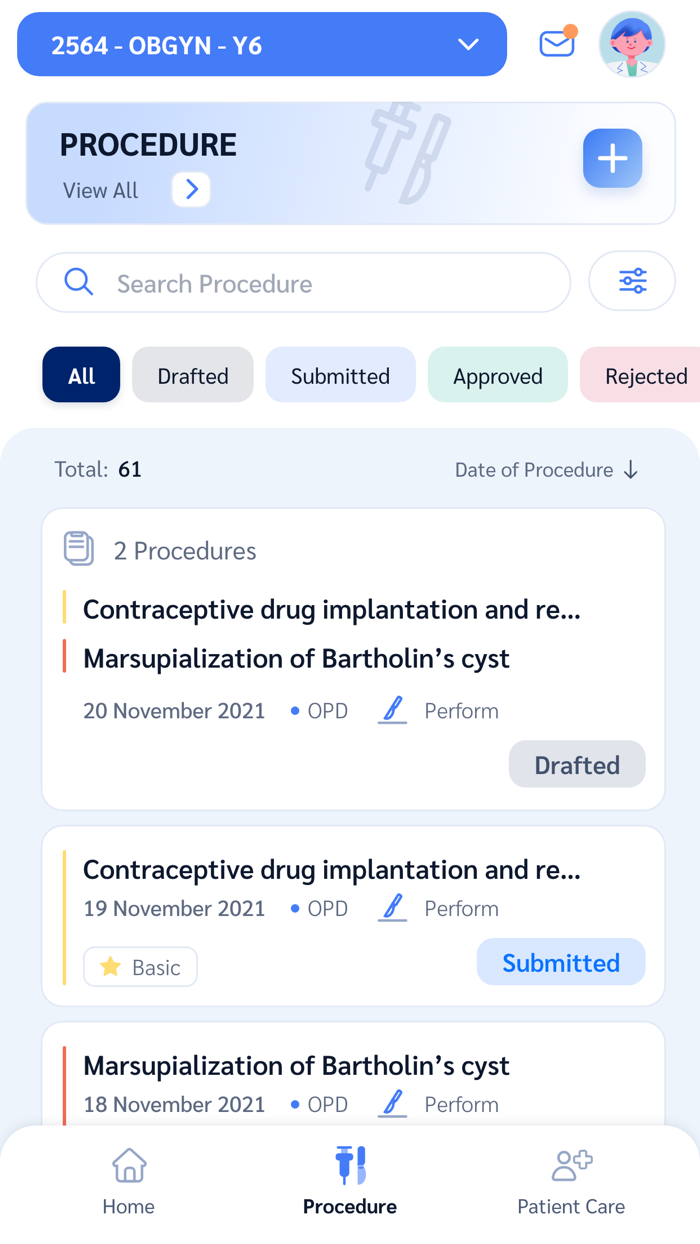Switch to the Submitted tab
Viewport: 700px width, 1244px height.
point(340,375)
